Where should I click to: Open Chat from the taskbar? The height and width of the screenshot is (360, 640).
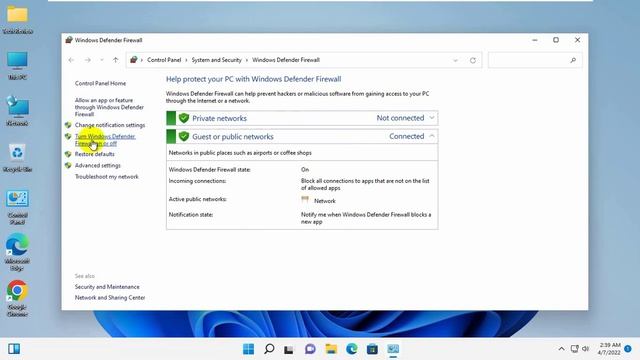click(310, 349)
